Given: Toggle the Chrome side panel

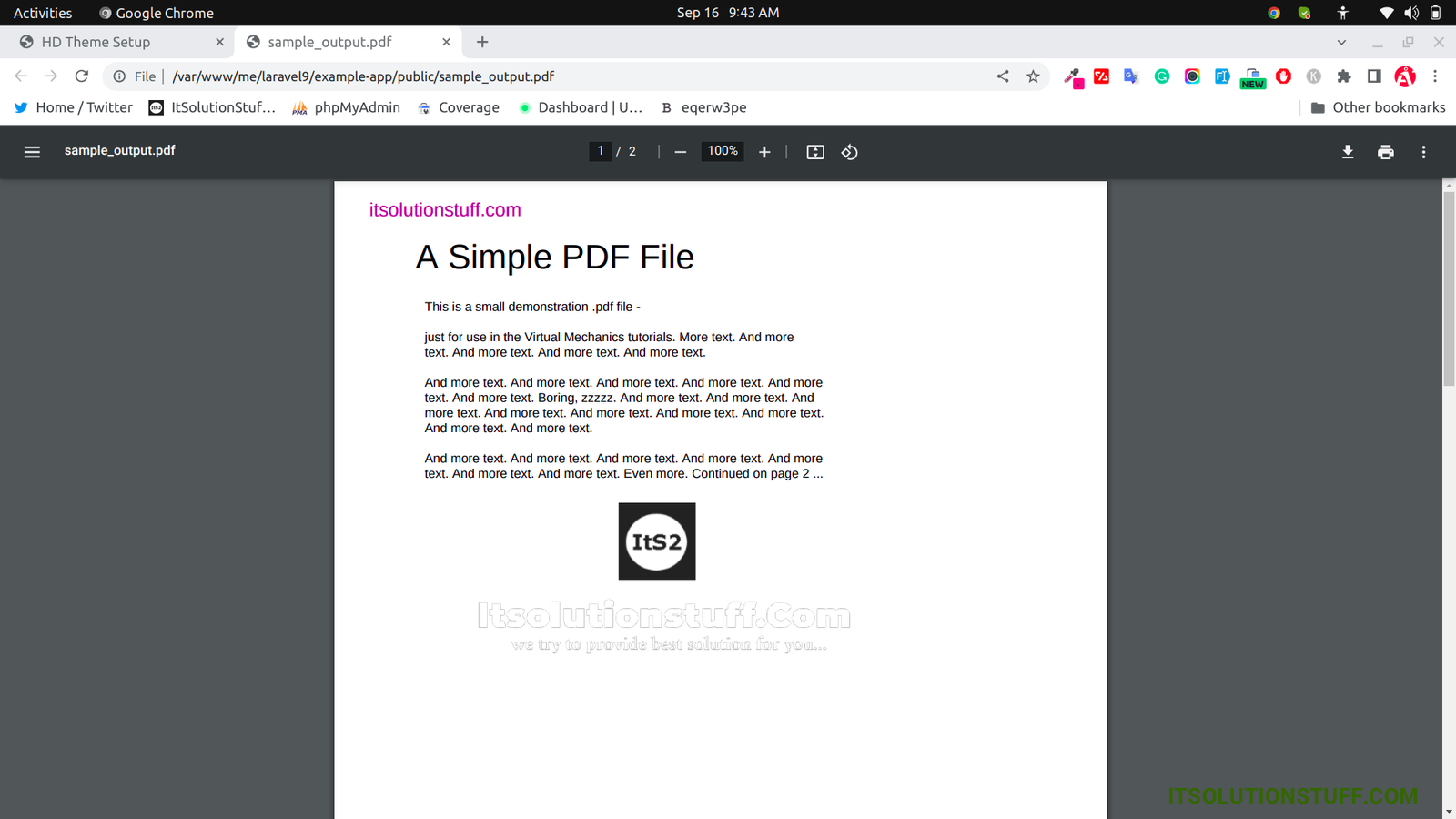Looking at the screenshot, I should pyautogui.click(x=1374, y=76).
